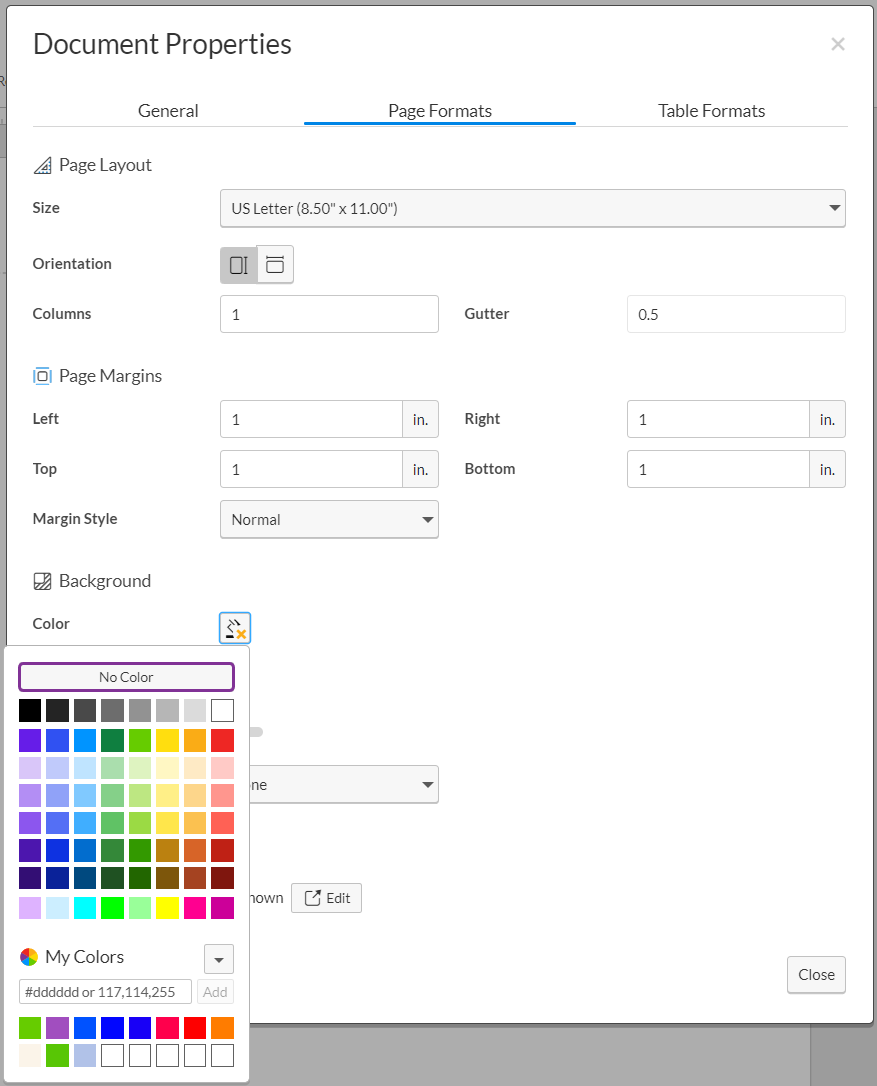Click the background color picker icon
This screenshot has height=1086, width=877.
(235, 628)
